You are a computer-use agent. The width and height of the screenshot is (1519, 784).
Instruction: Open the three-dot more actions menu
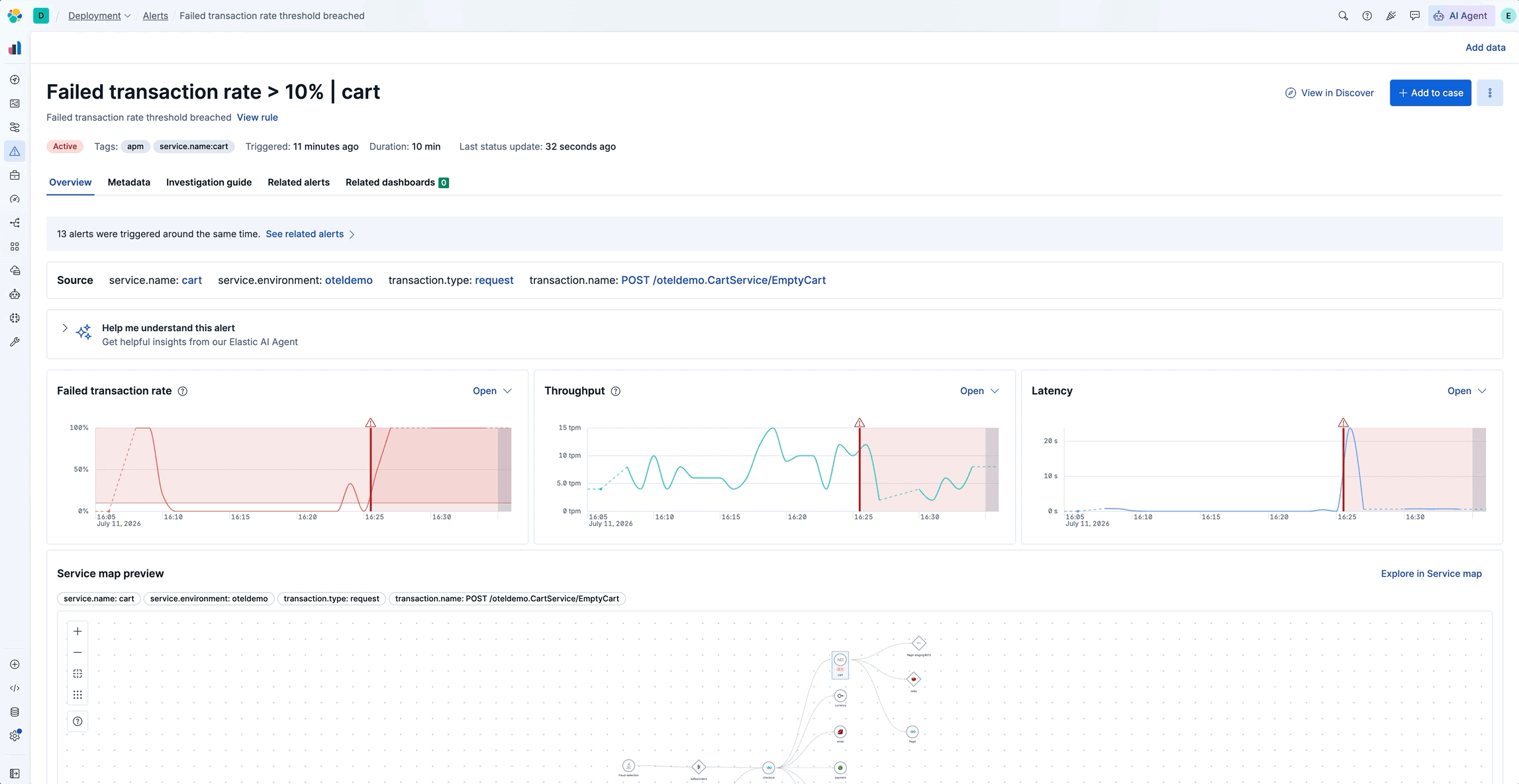click(1490, 93)
